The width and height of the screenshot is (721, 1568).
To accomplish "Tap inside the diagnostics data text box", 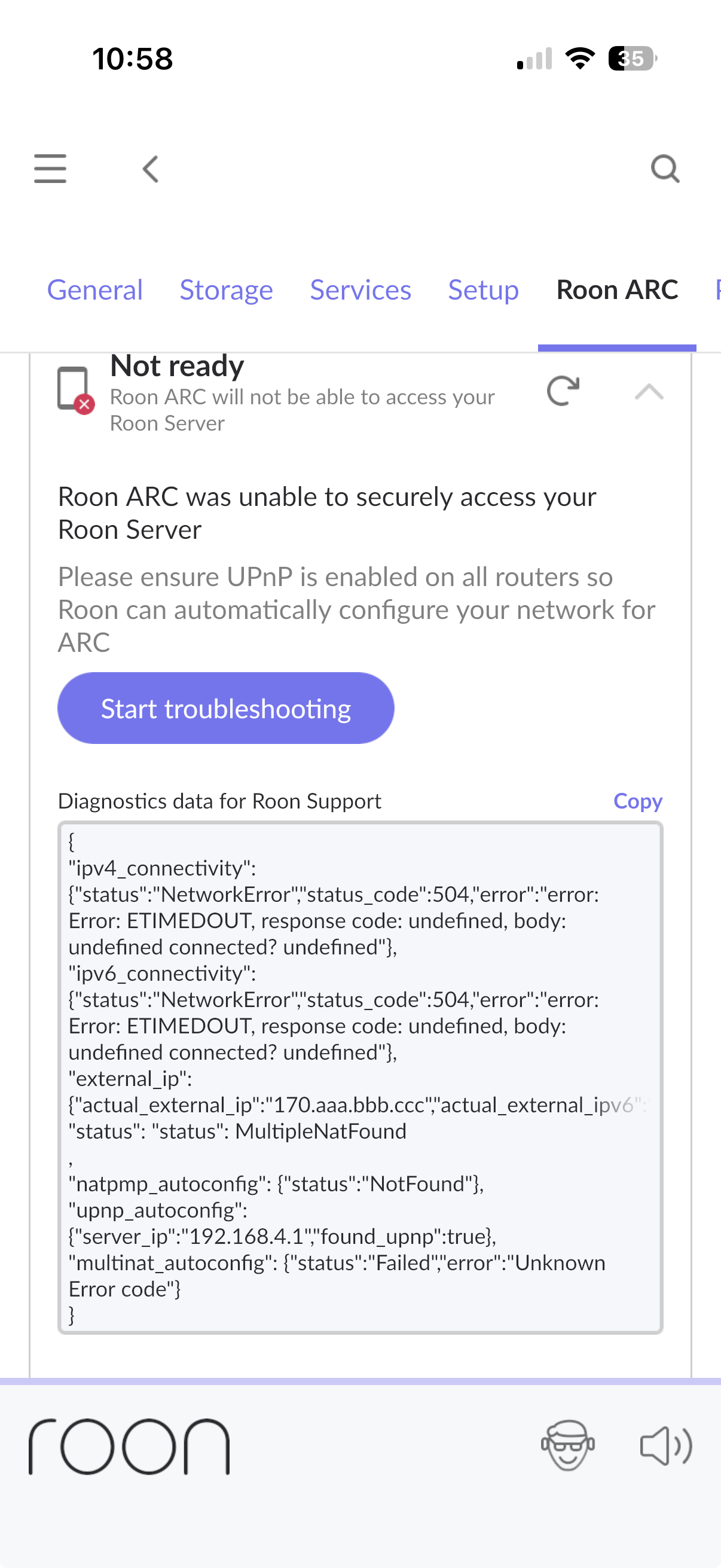I will (360, 1078).
